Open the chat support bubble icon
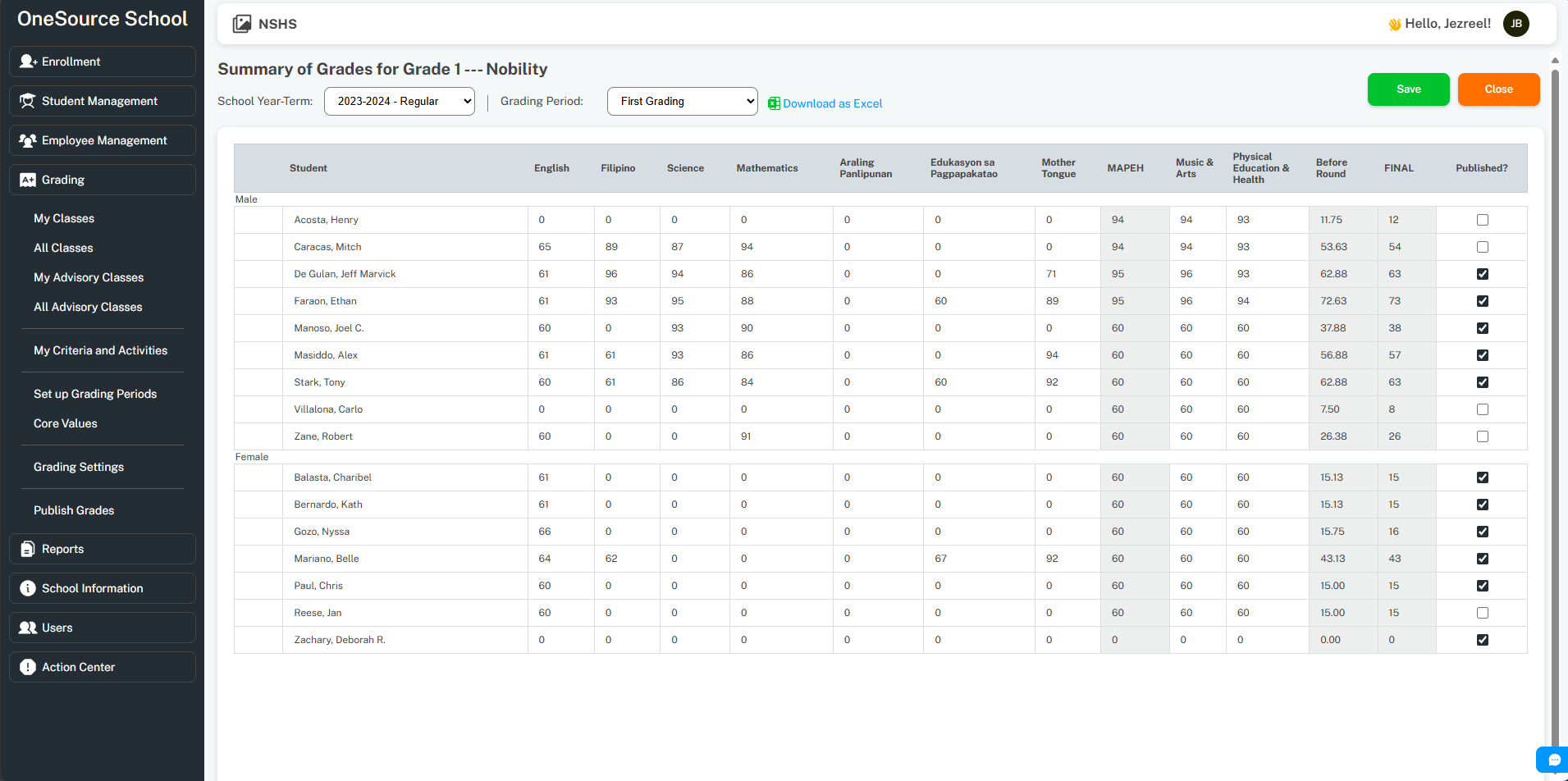The image size is (1568, 781). click(1553, 760)
